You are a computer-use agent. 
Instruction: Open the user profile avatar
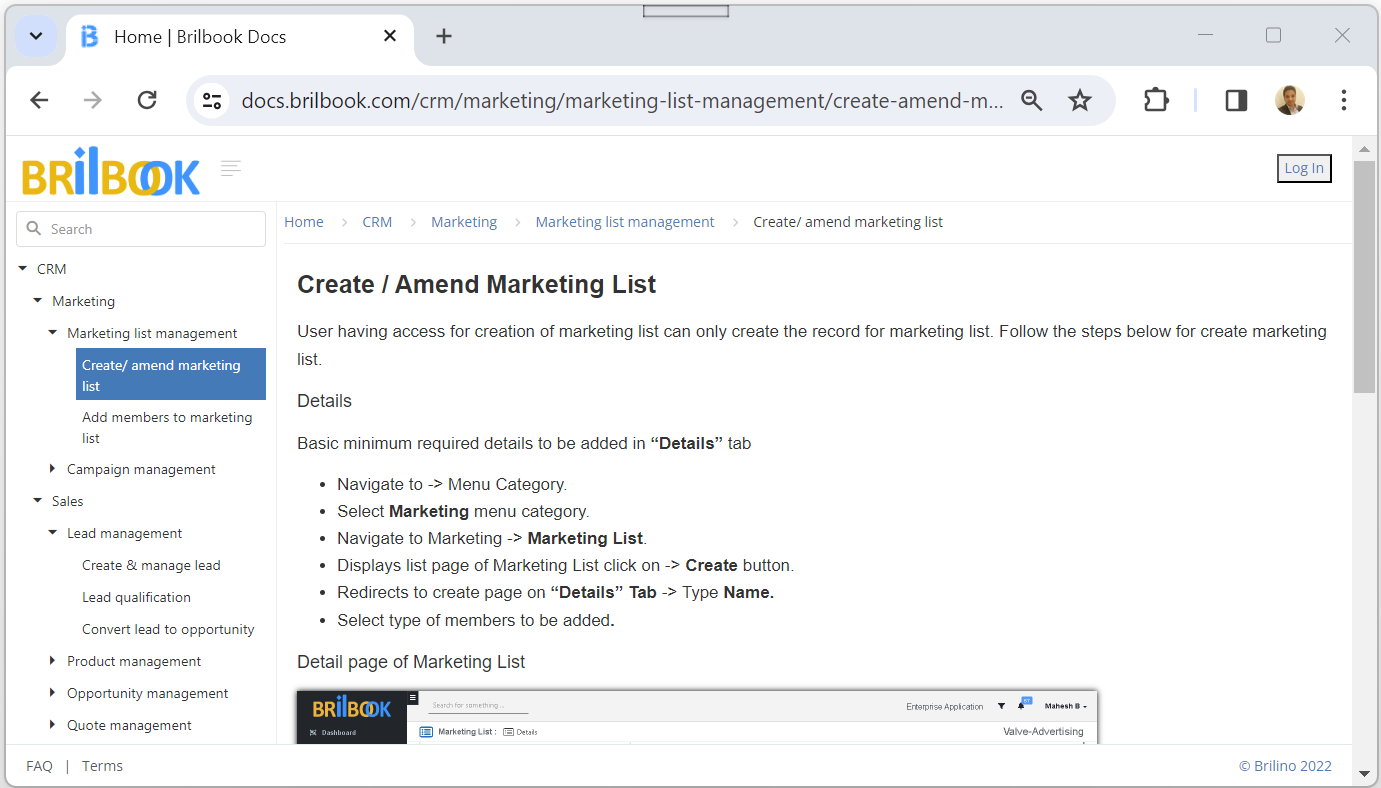pos(1290,100)
